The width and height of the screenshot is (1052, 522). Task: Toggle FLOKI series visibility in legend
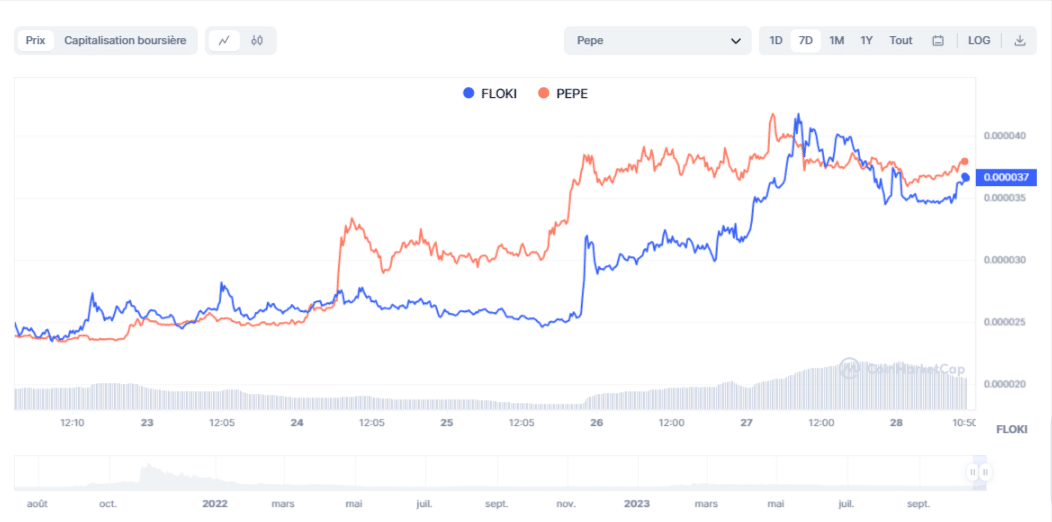[500, 93]
